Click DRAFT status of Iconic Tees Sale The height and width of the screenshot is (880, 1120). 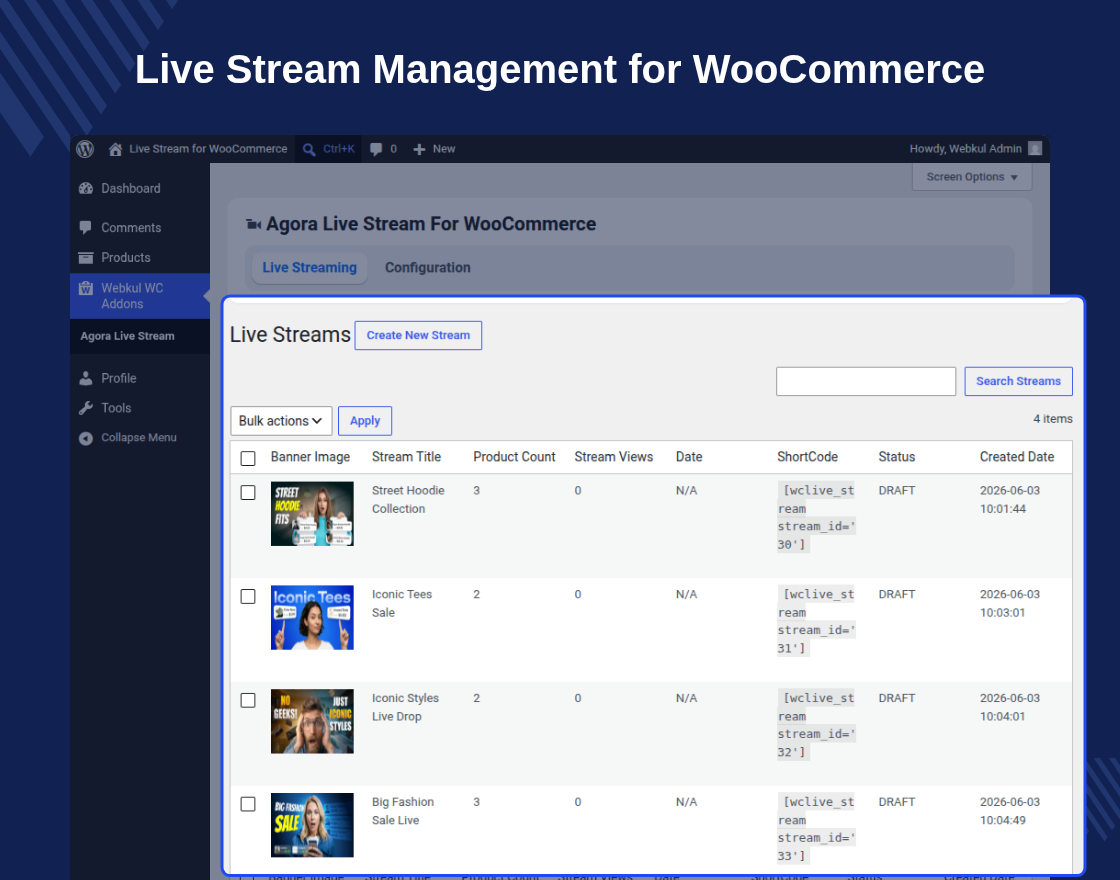click(x=897, y=594)
